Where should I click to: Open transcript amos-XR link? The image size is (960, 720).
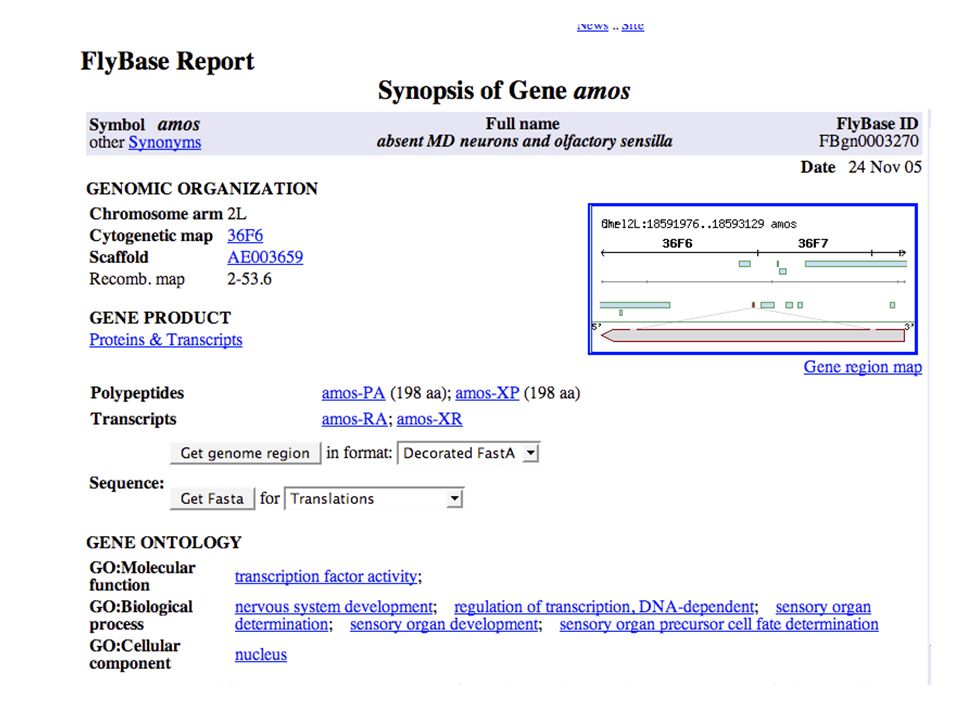pyautogui.click(x=429, y=419)
